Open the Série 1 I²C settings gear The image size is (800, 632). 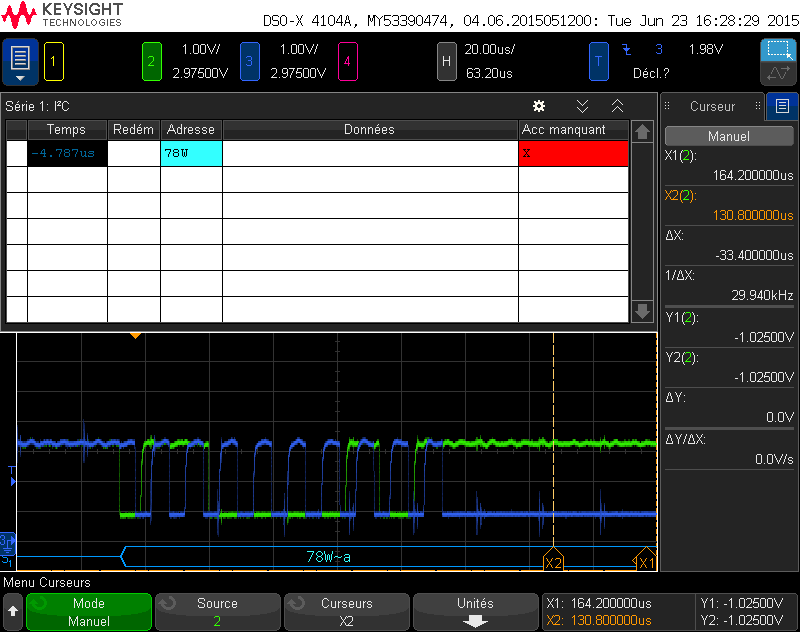point(539,106)
